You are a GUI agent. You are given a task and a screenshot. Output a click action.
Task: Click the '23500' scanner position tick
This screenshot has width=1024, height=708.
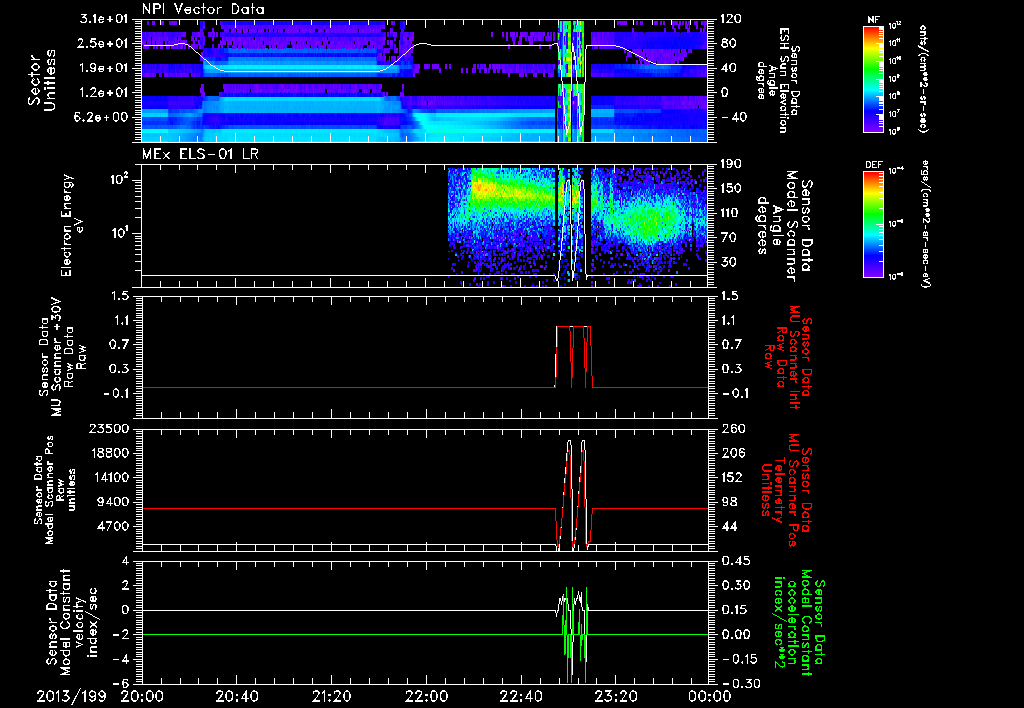108,428
